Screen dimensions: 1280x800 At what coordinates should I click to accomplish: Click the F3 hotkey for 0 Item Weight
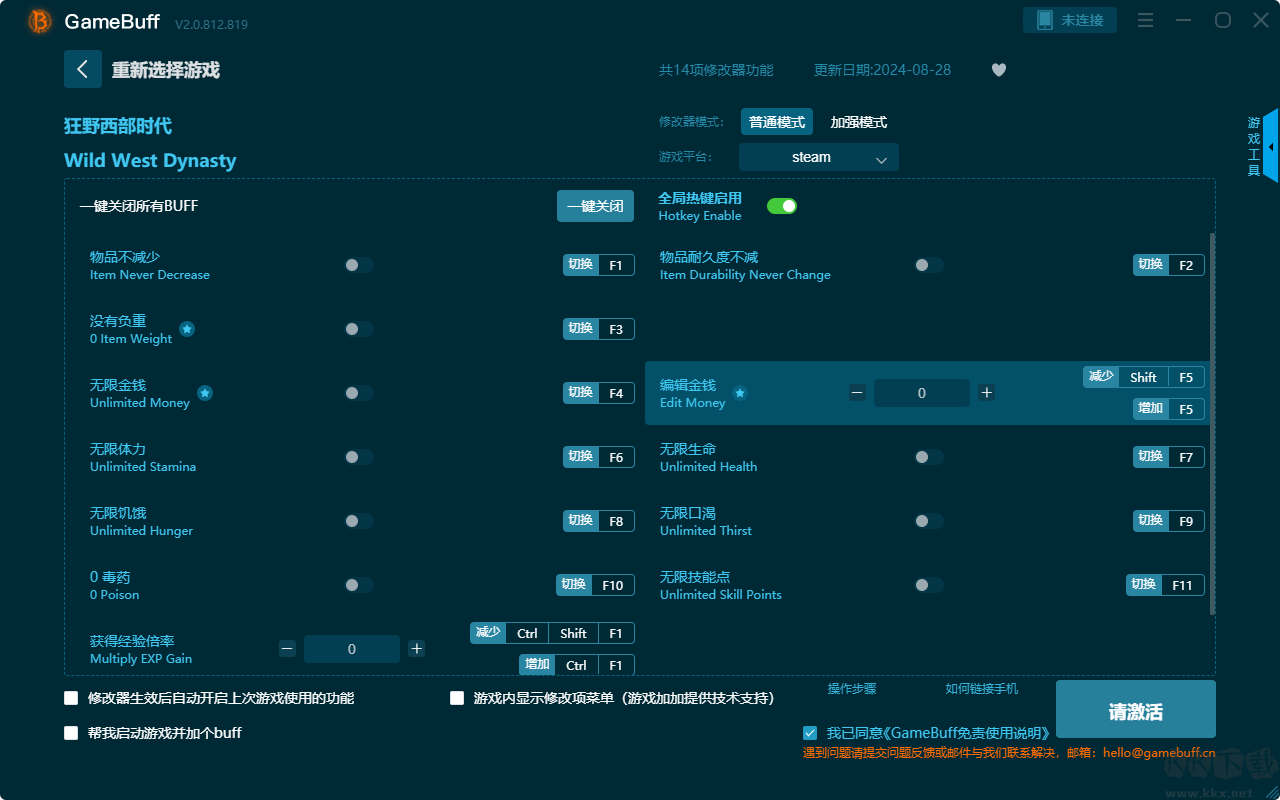coord(599,329)
